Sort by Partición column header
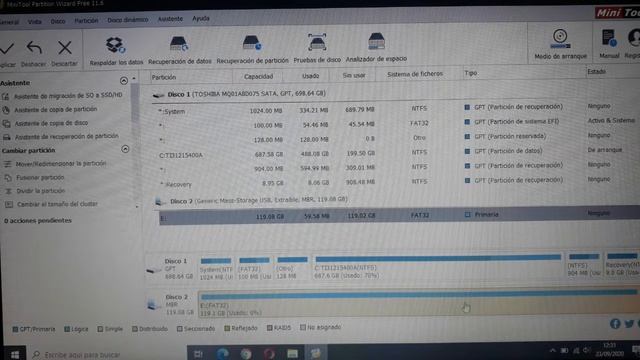This screenshot has height=360, width=640. point(164,77)
